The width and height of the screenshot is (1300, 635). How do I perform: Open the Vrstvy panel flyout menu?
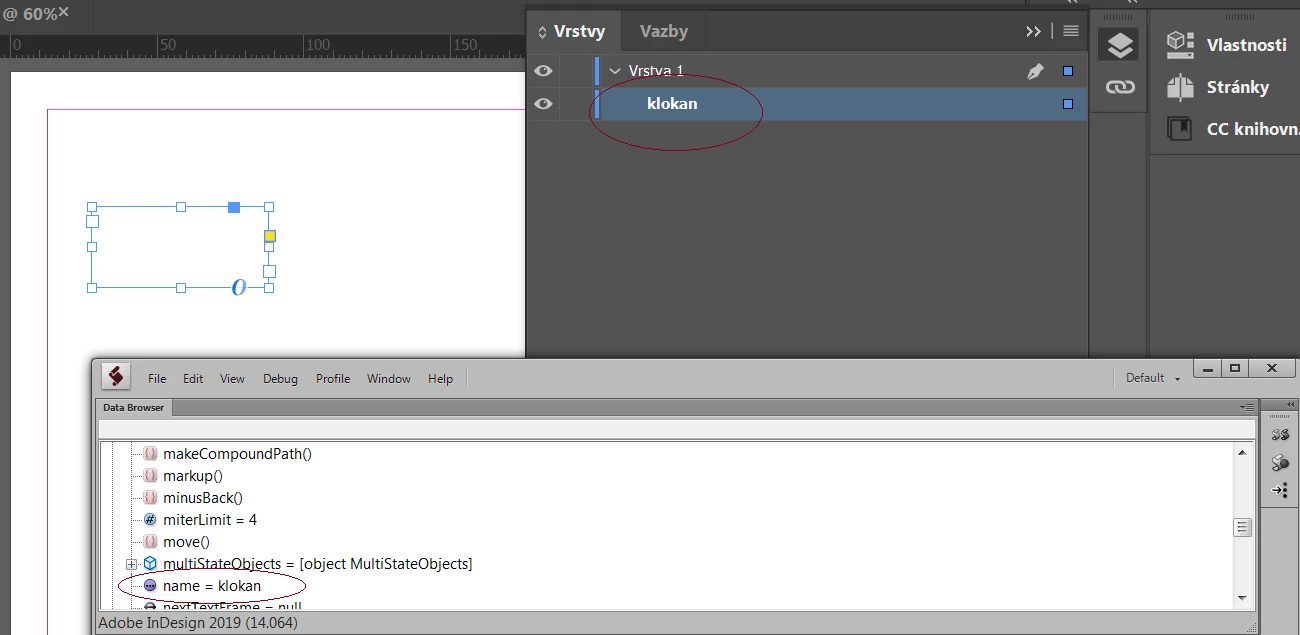pos(1071,31)
